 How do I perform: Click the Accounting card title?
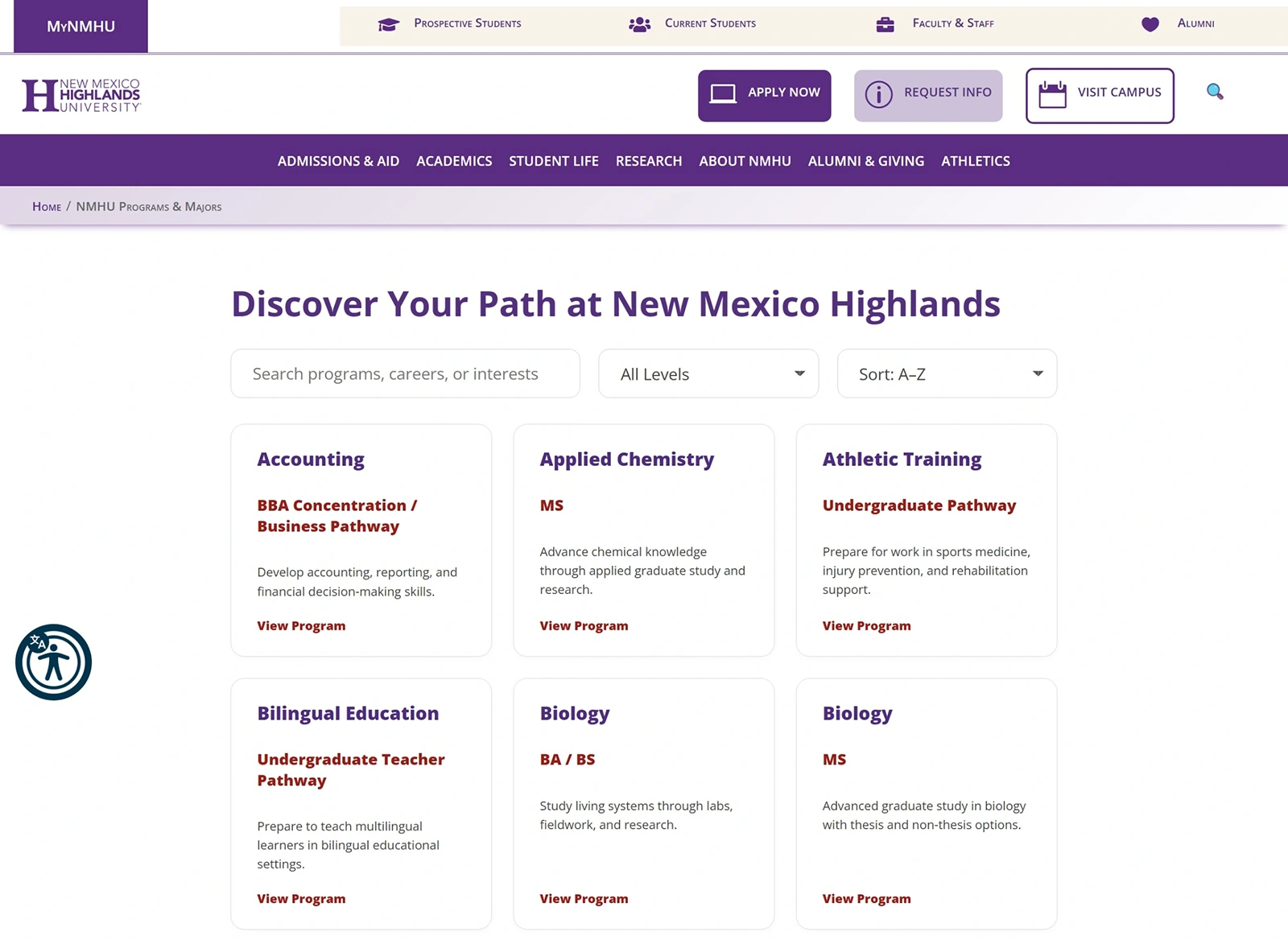[311, 460]
